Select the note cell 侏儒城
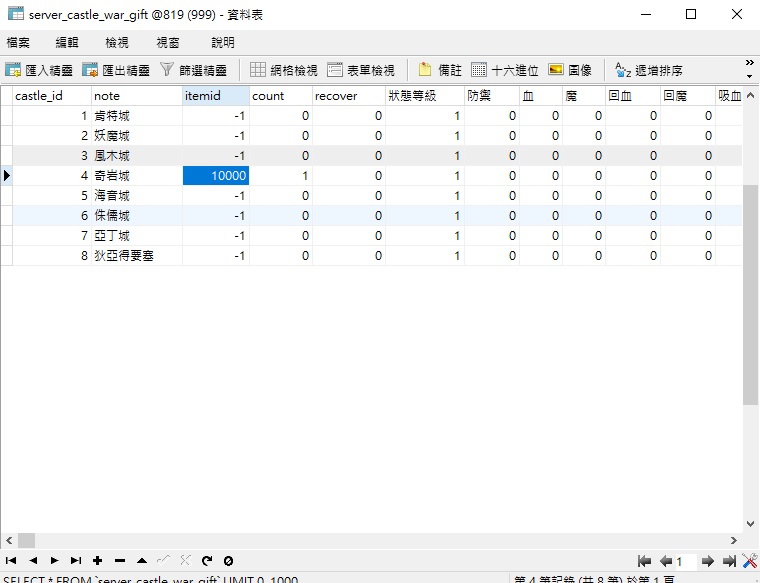The image size is (760, 583). tap(137, 216)
